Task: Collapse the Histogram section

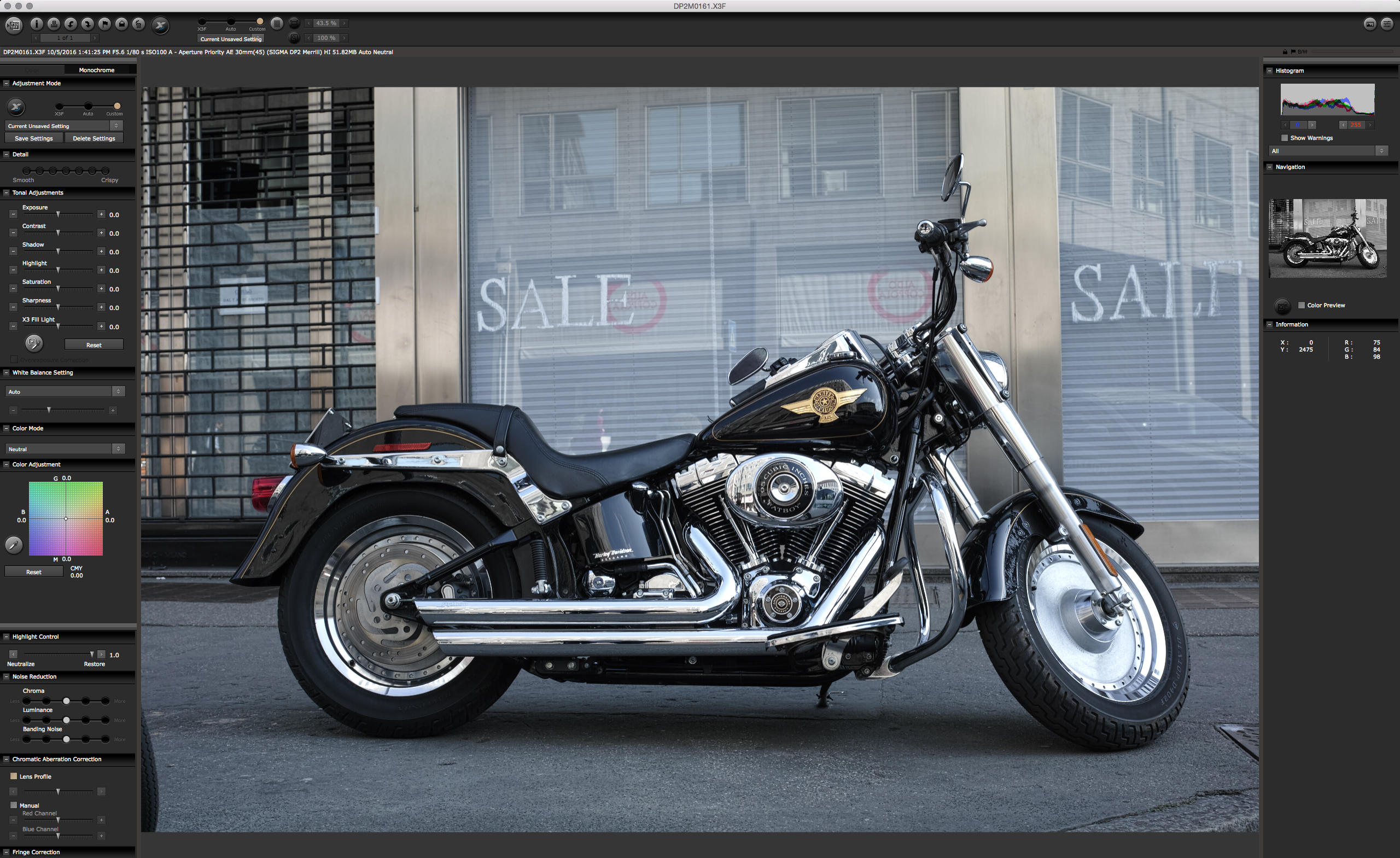Action: click(1269, 71)
